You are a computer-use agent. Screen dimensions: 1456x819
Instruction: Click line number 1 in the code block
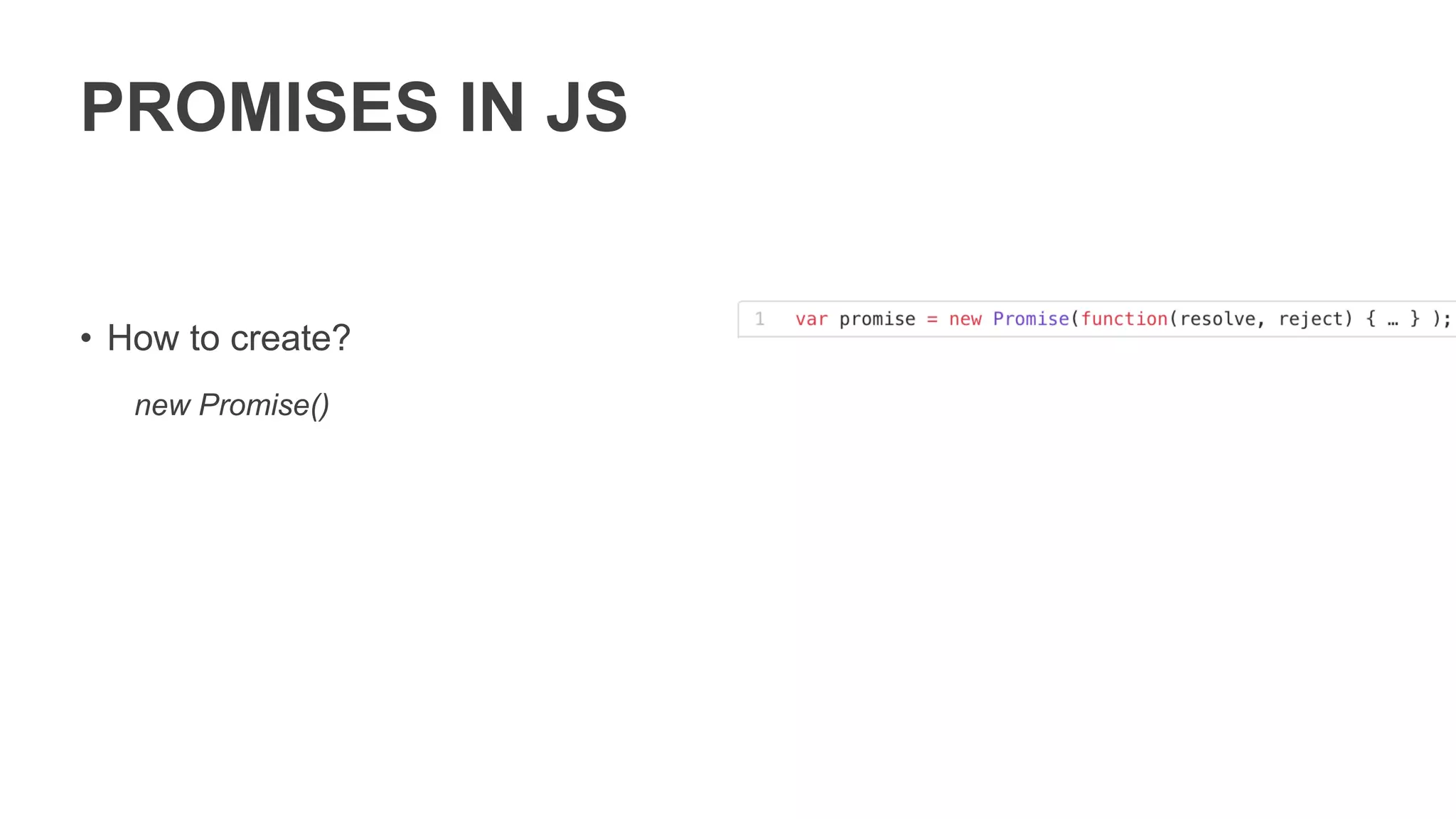(759, 319)
